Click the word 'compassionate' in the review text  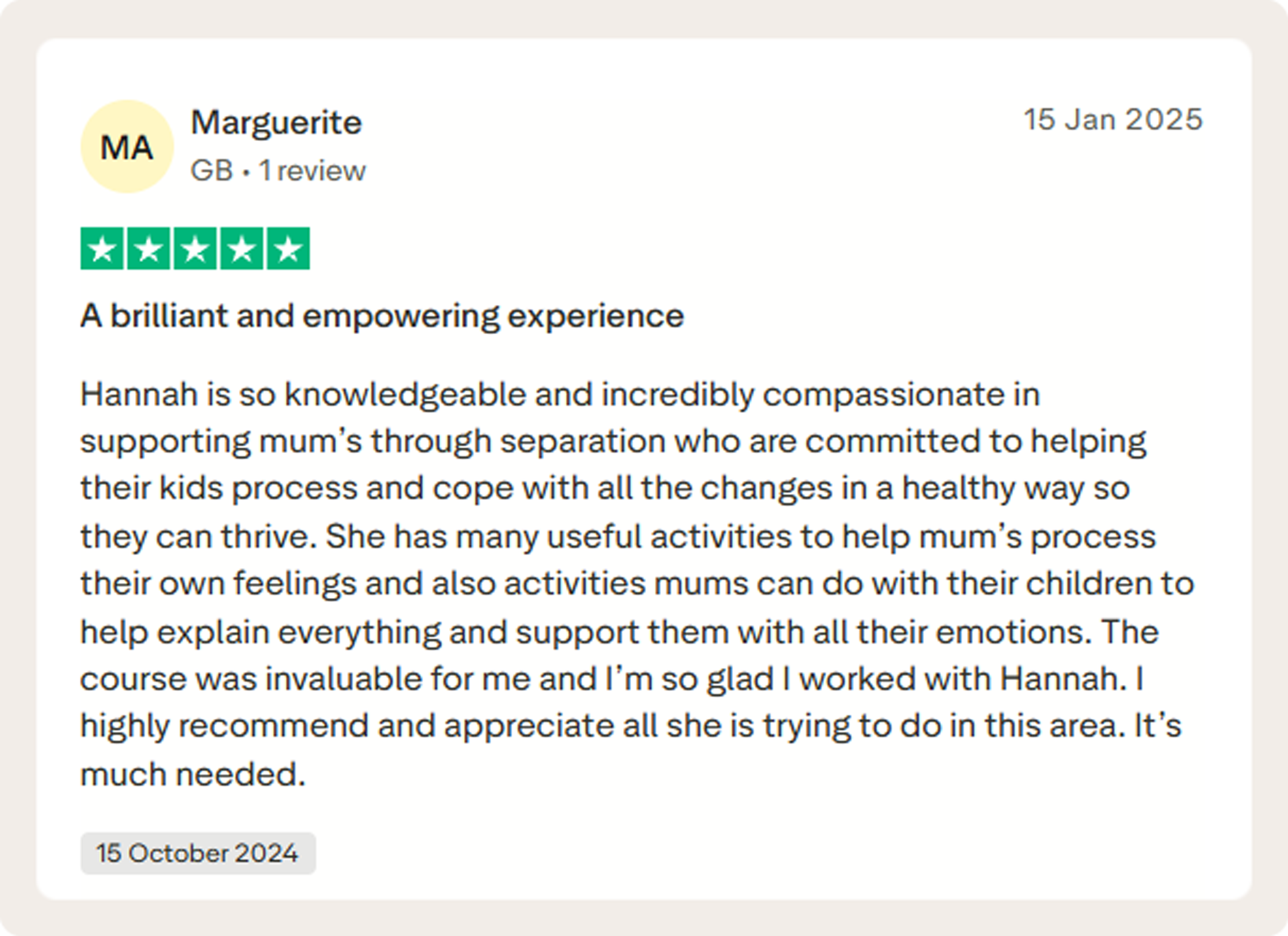[x=883, y=395]
